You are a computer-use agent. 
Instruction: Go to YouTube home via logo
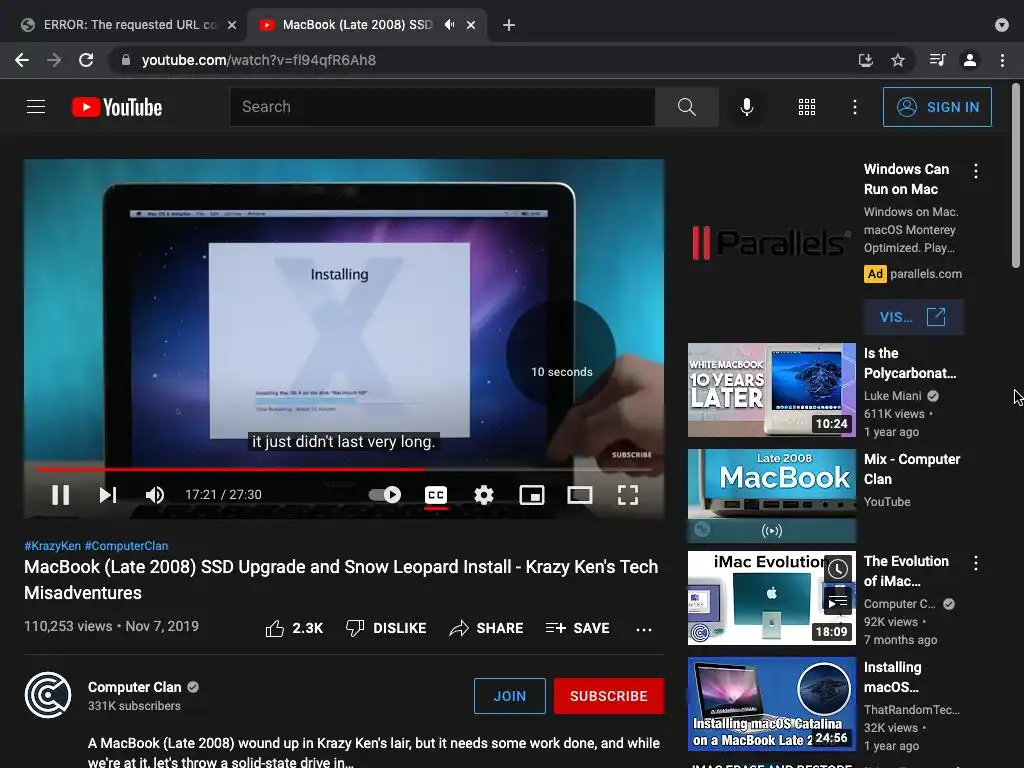point(117,107)
